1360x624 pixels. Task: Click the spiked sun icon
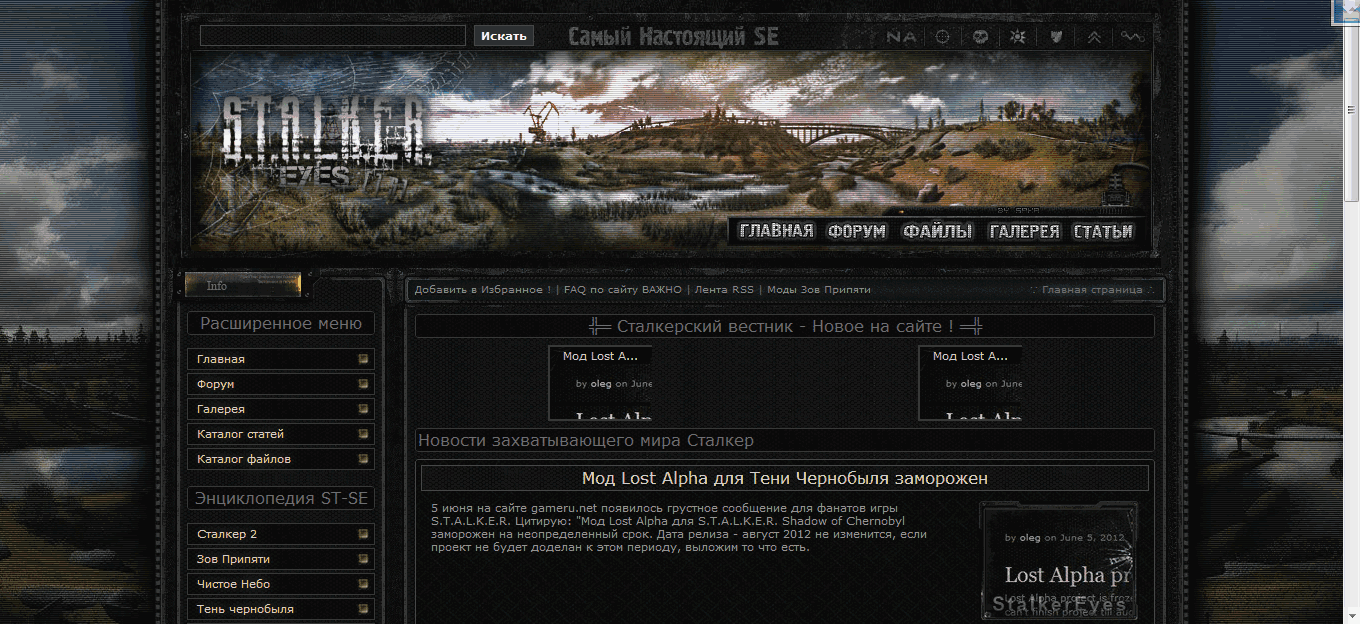pos(1018,37)
